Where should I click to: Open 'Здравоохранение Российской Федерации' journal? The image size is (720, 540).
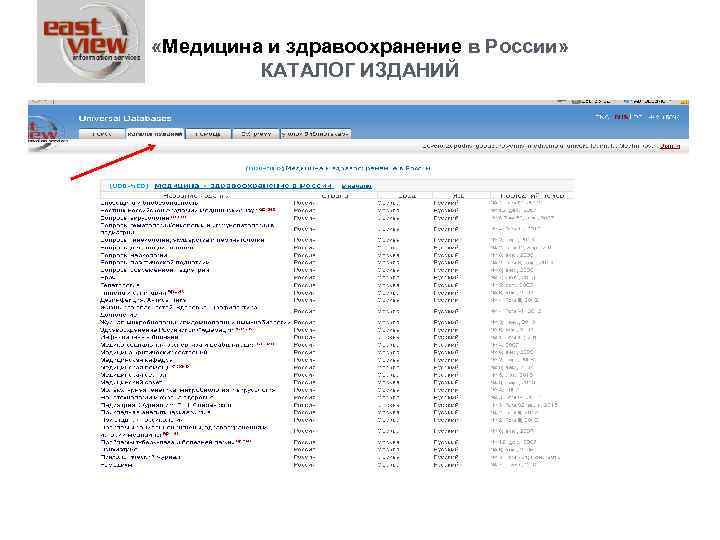click(x=167, y=330)
